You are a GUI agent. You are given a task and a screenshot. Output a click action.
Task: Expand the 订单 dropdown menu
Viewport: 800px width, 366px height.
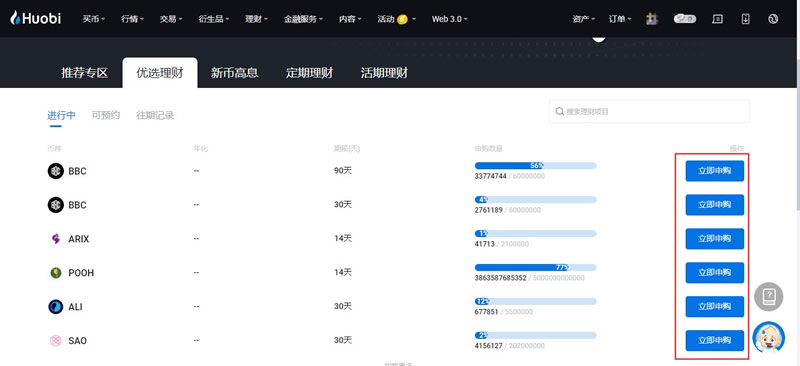[620, 19]
